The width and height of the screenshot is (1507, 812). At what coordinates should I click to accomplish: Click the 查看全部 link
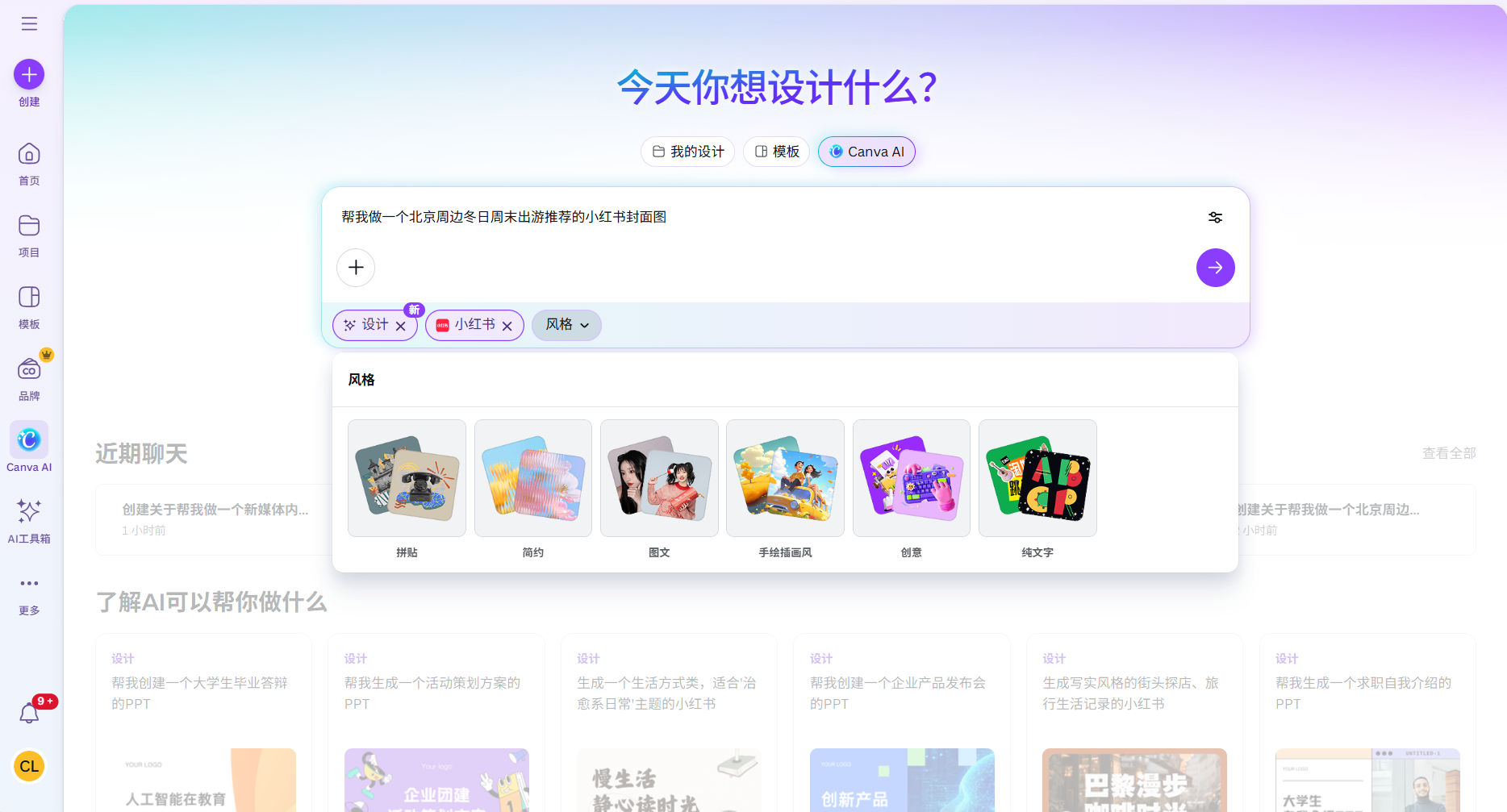1448,453
